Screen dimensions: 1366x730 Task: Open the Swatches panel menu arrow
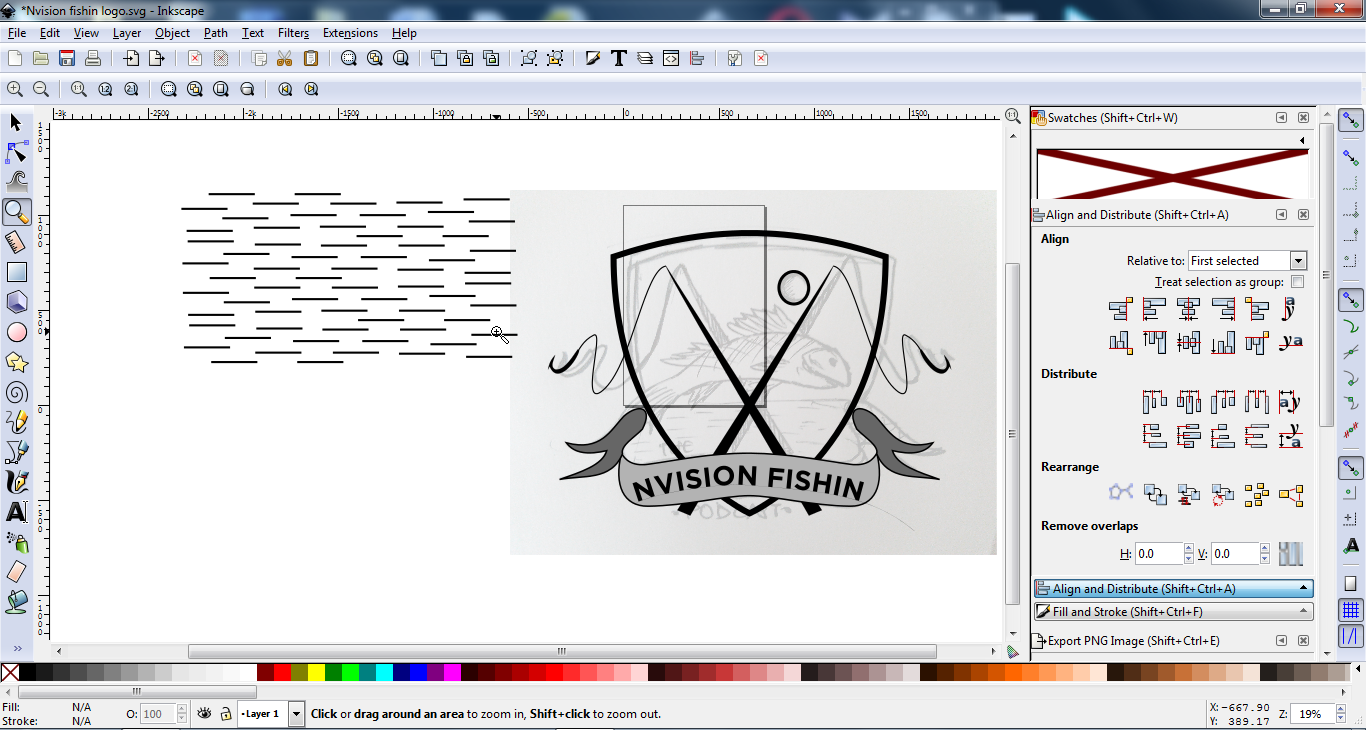click(1302, 140)
